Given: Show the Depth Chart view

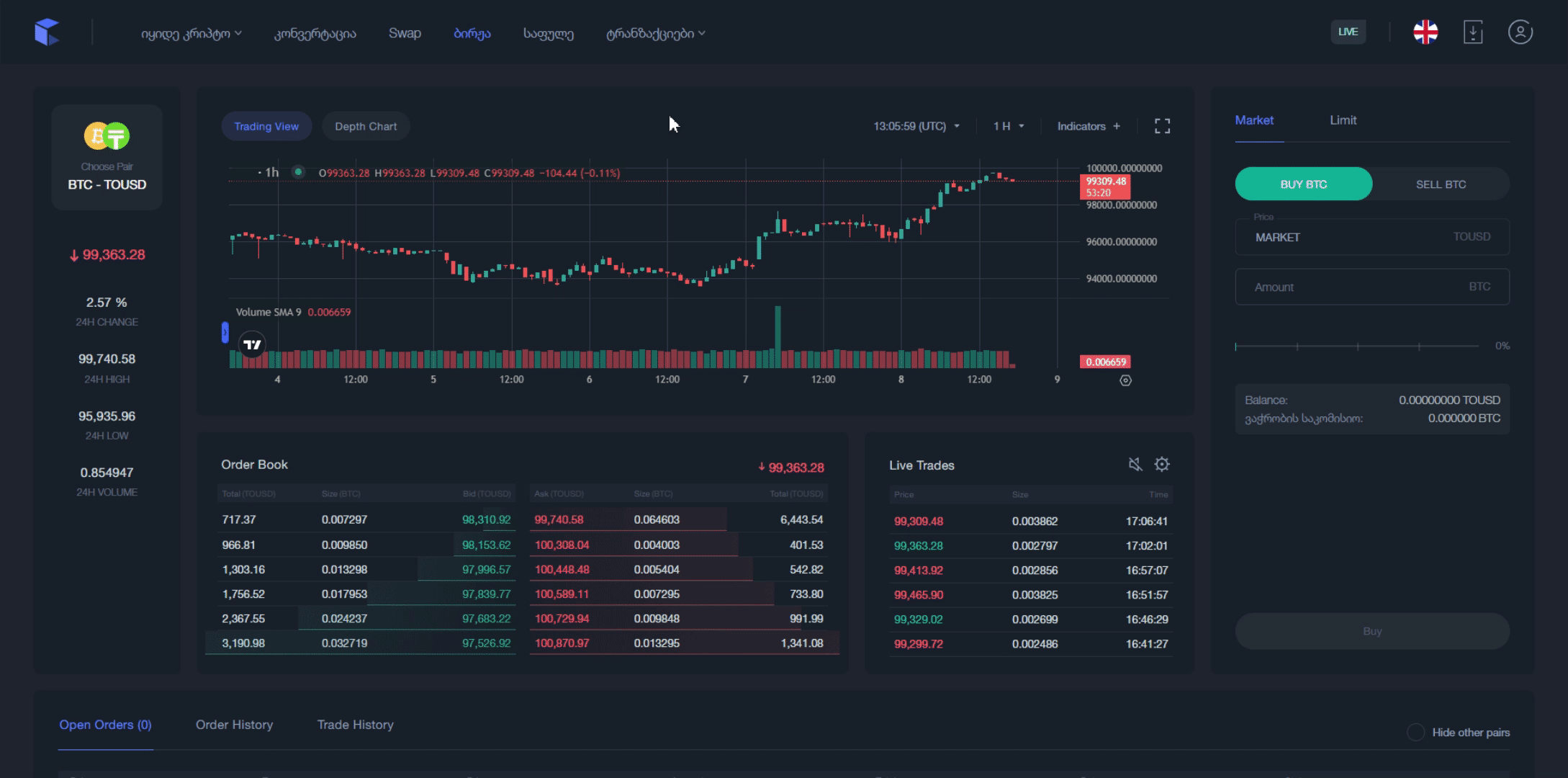Looking at the screenshot, I should click(366, 126).
